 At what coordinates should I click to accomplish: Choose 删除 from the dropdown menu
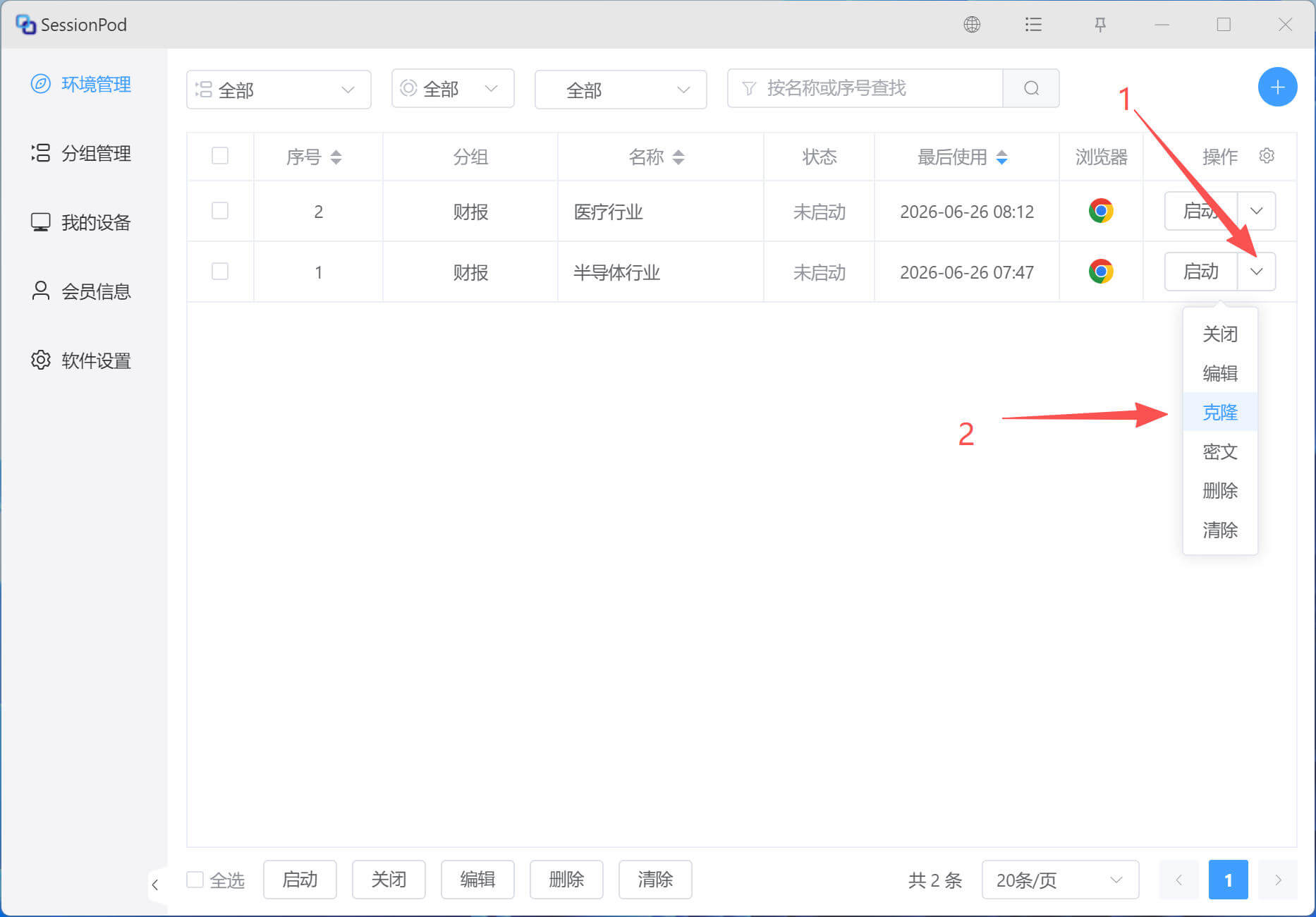pos(1220,490)
